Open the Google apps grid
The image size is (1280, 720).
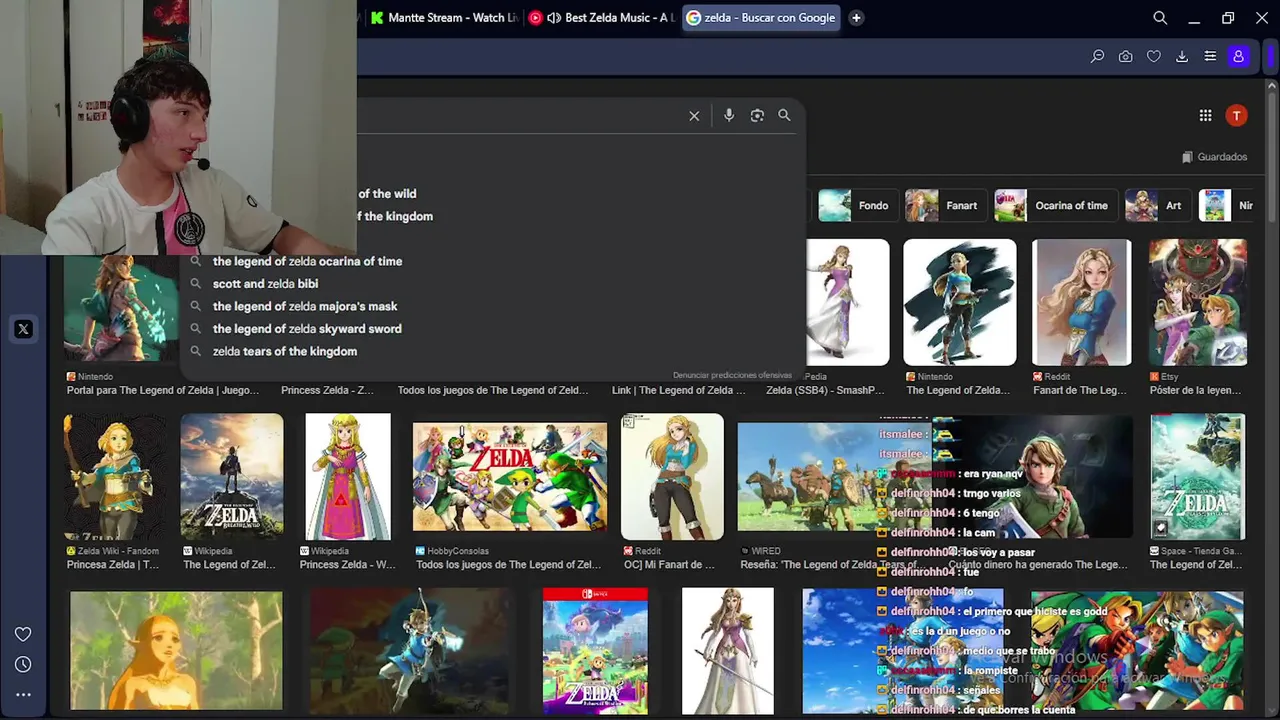(1205, 116)
